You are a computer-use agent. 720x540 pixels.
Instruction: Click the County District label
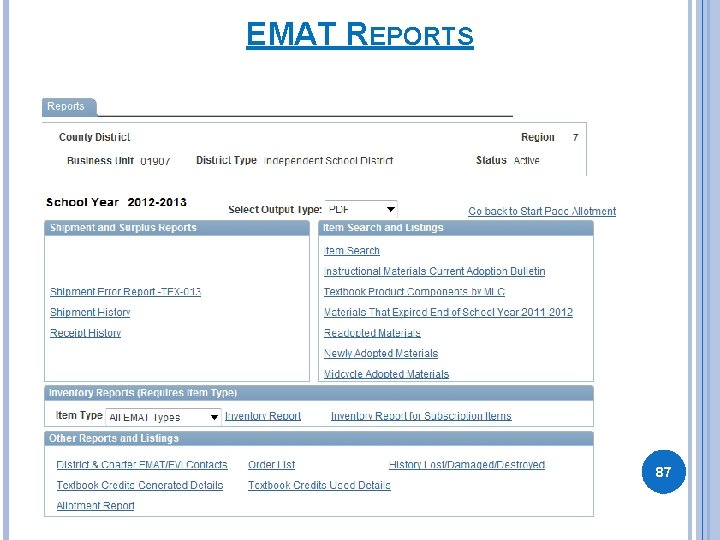[94, 137]
